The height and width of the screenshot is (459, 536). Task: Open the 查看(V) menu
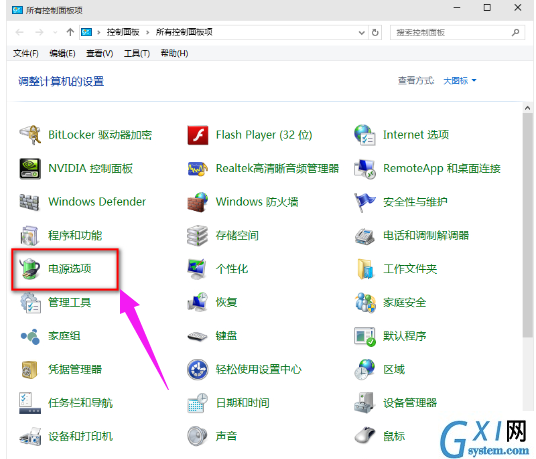coord(99,53)
